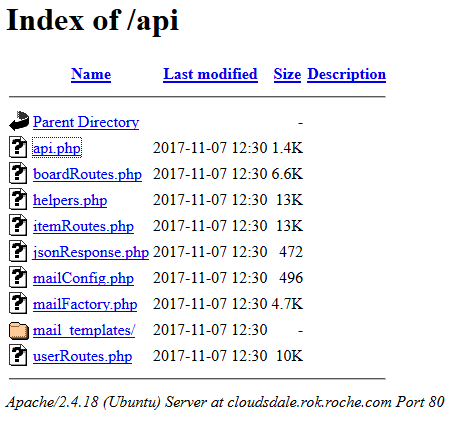Viewport: 452px width, 421px height.
Task: Sort listing by Name column
Action: (x=91, y=74)
